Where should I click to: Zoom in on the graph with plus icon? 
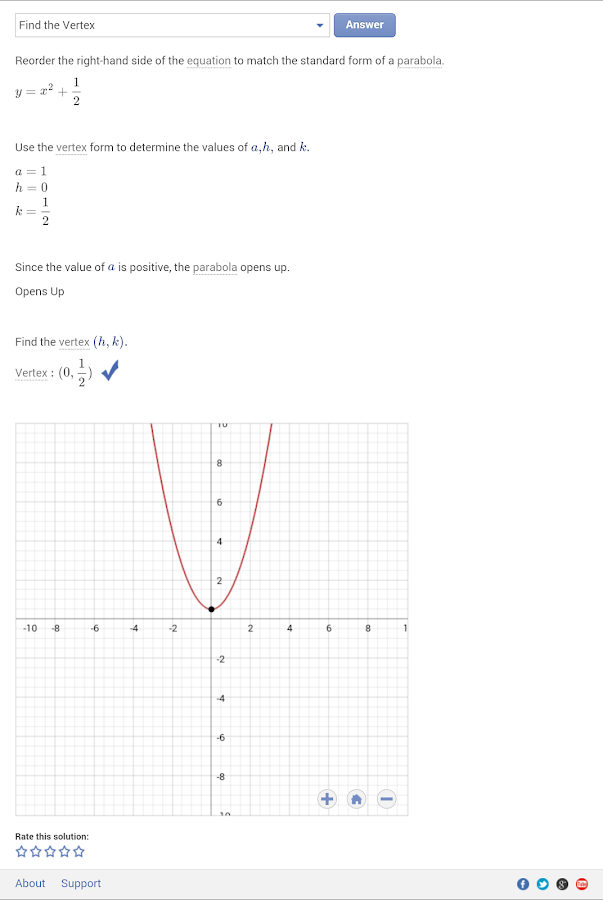[x=327, y=798]
